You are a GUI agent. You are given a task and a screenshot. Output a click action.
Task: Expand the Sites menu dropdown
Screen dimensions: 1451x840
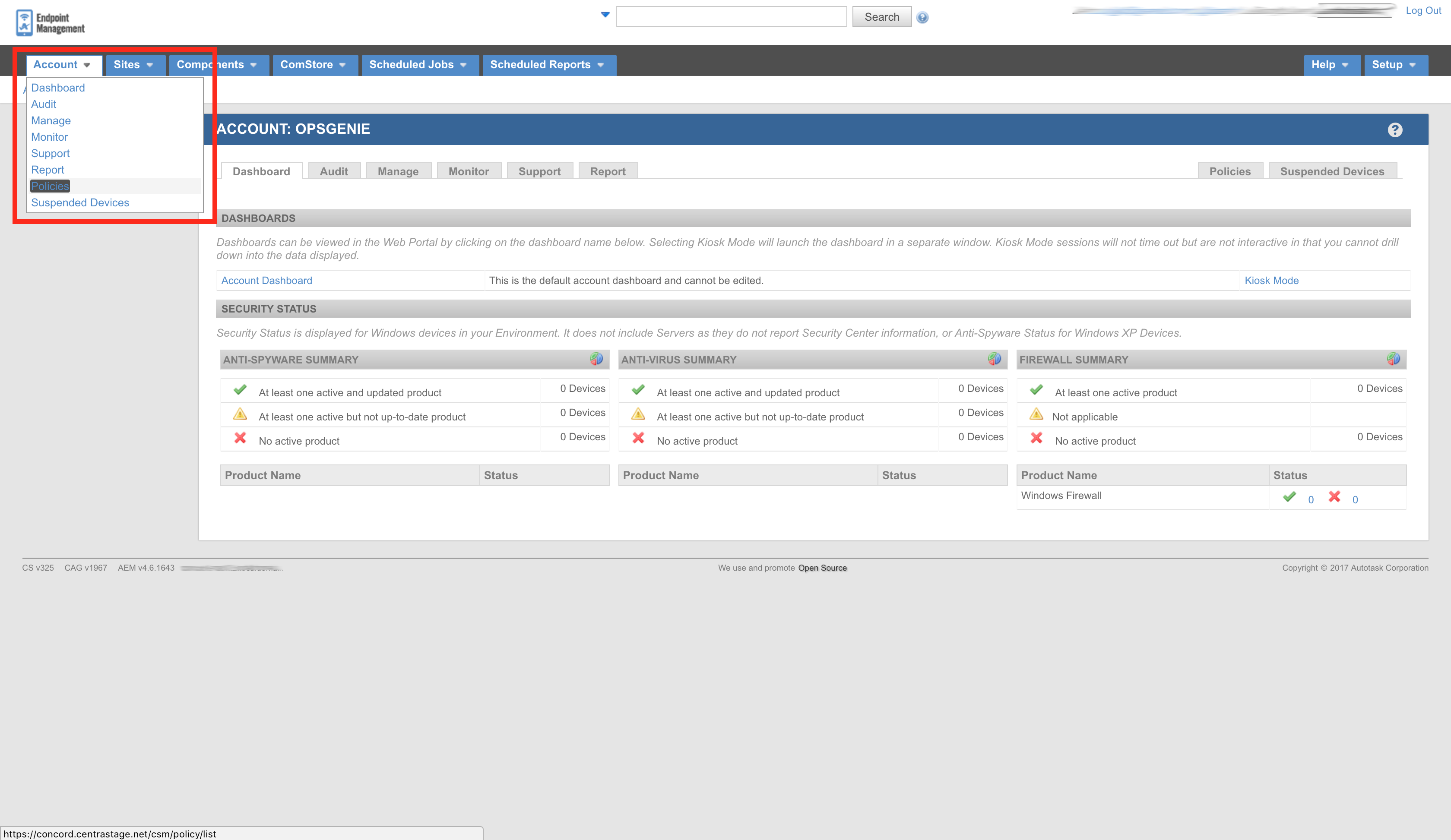133,65
